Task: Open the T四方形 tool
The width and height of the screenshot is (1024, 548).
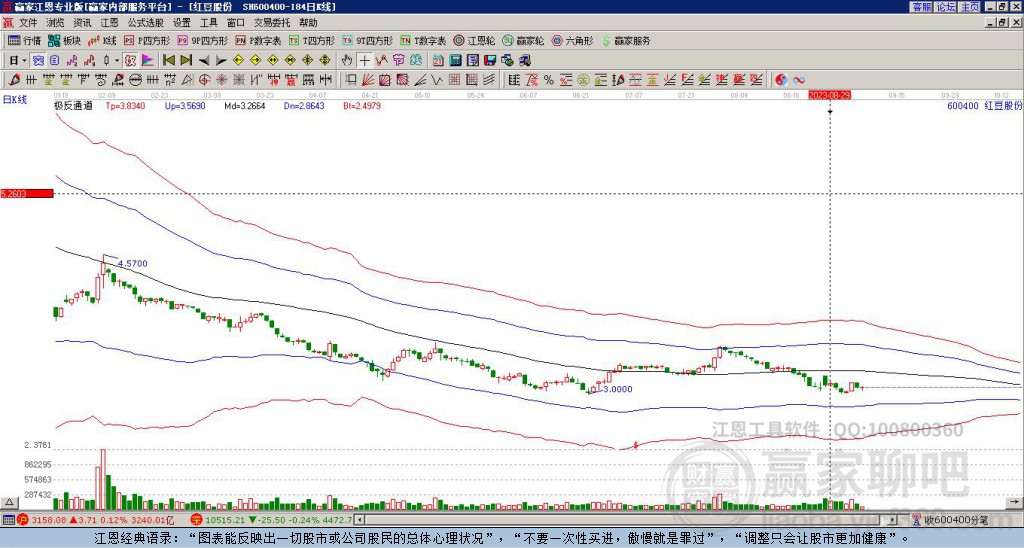Action: click(312, 40)
